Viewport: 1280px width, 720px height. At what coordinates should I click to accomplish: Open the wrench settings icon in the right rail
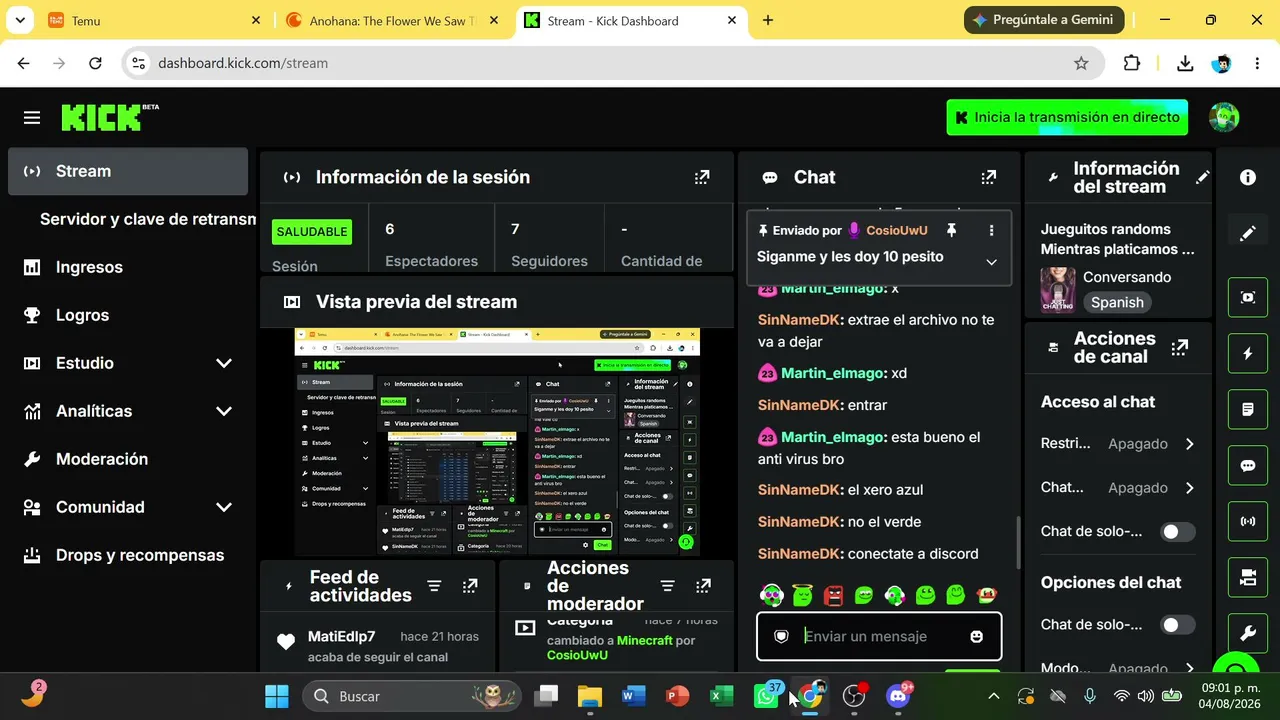[x=1248, y=633]
